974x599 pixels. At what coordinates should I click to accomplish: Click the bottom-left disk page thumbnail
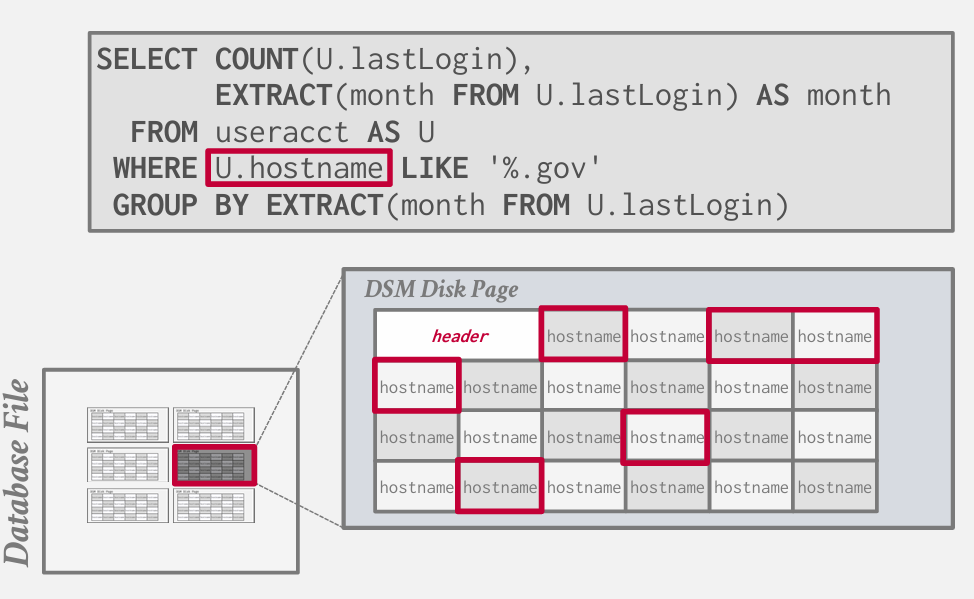pos(127,505)
